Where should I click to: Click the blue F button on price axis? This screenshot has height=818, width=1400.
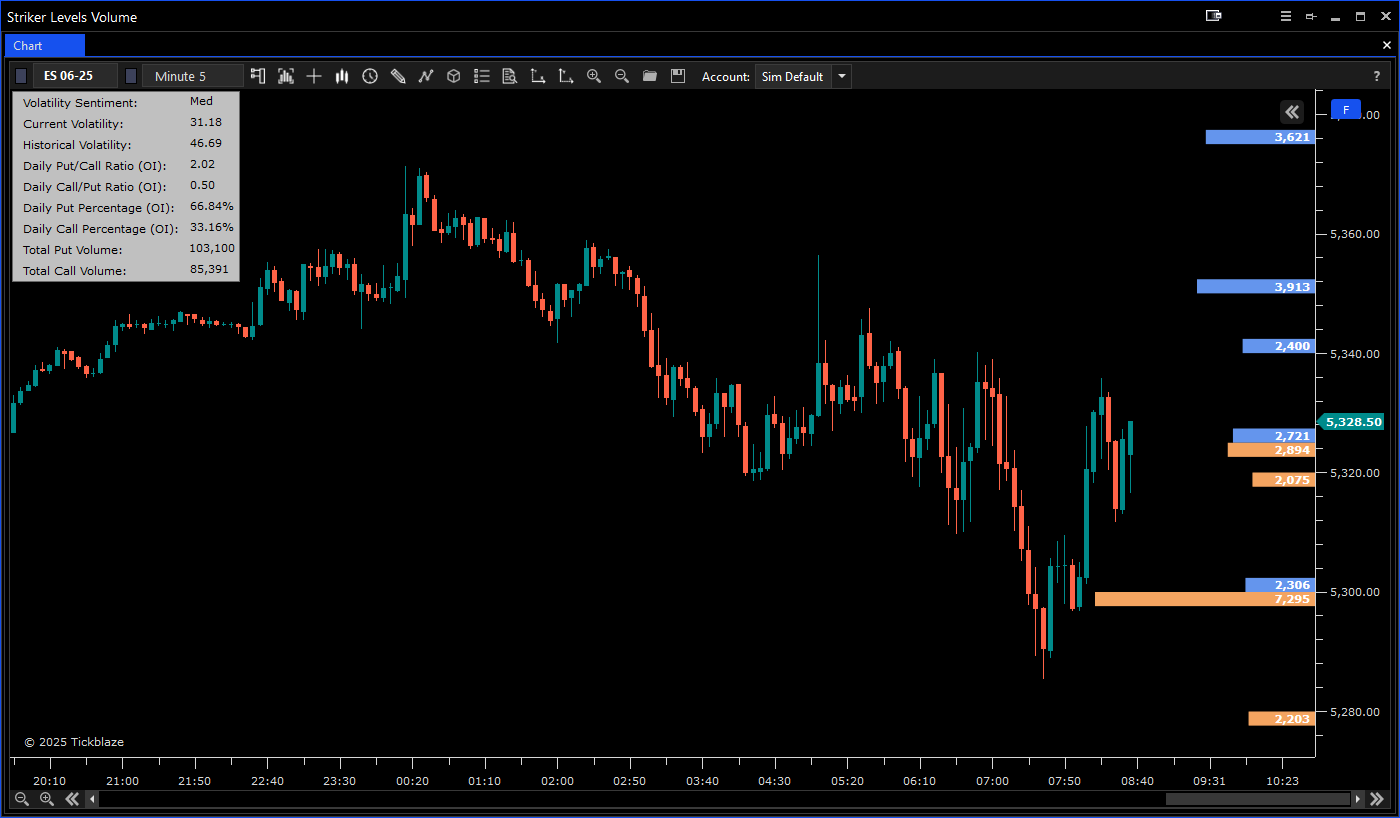[1346, 110]
